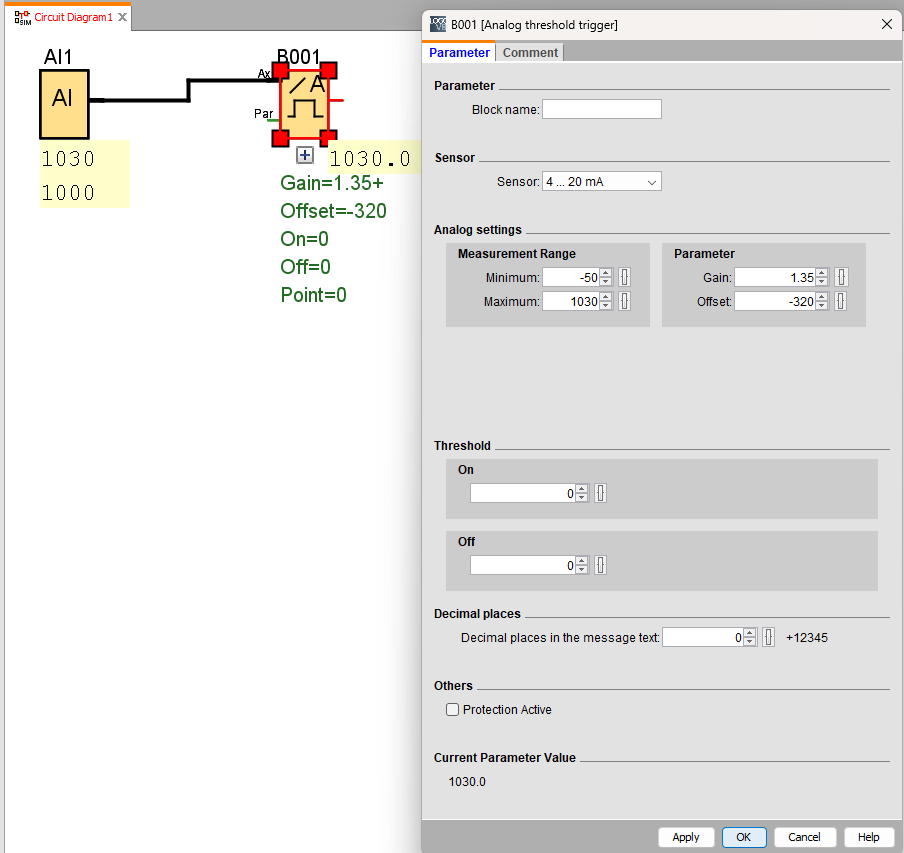Click reference button next to Minimum field
This screenshot has height=853, width=904.
625,278
